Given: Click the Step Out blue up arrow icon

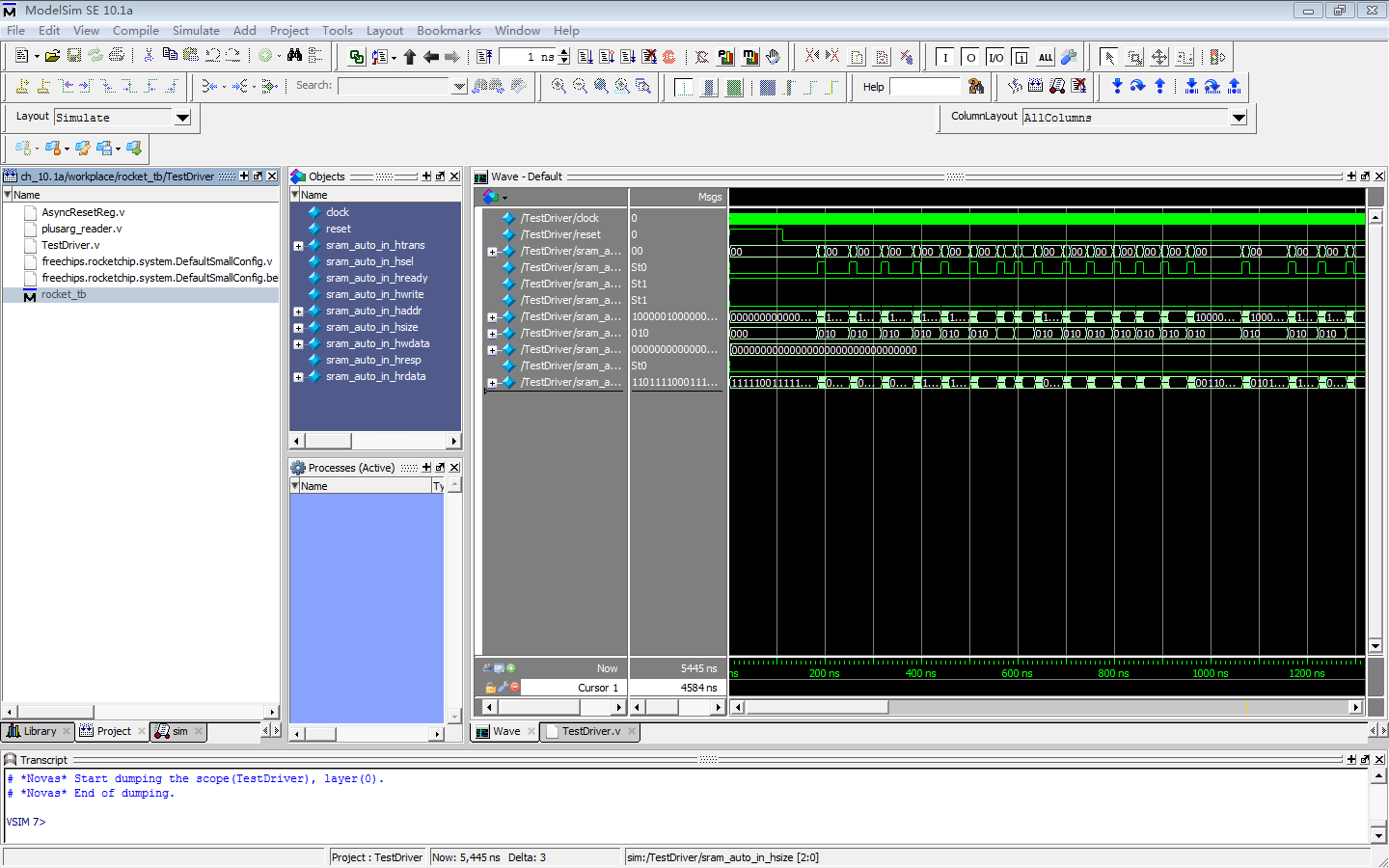Looking at the screenshot, I should tap(1159, 86).
